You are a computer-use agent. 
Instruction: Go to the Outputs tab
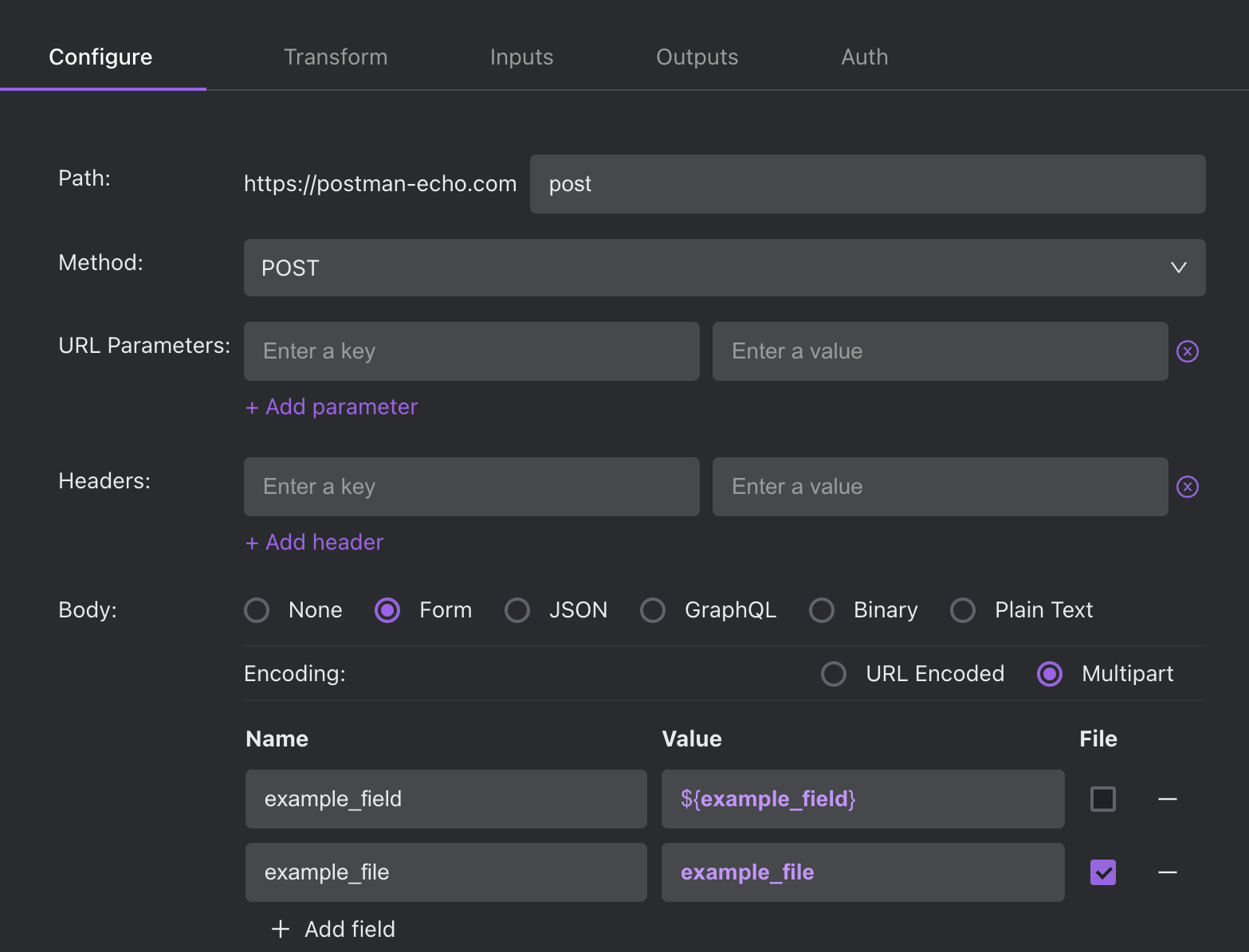tap(697, 57)
